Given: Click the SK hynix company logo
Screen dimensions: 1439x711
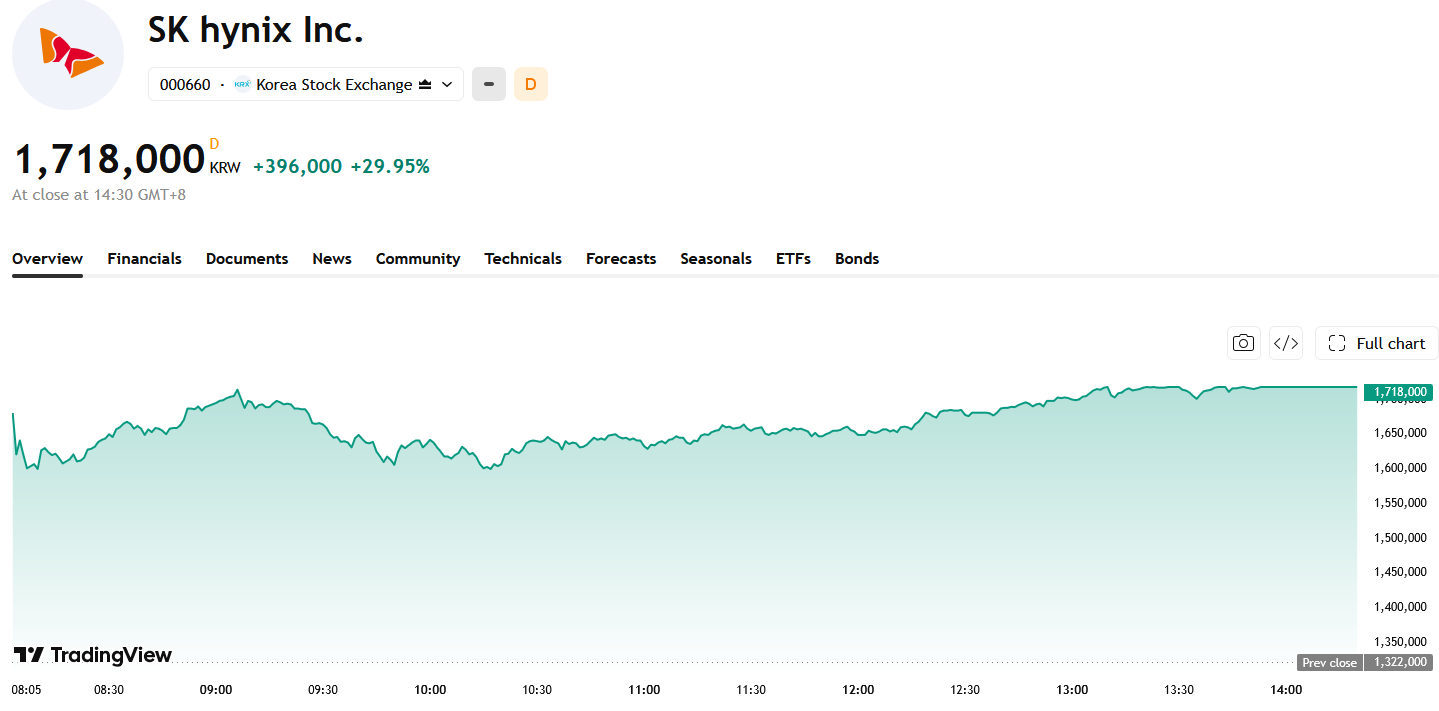Looking at the screenshot, I should [68, 54].
